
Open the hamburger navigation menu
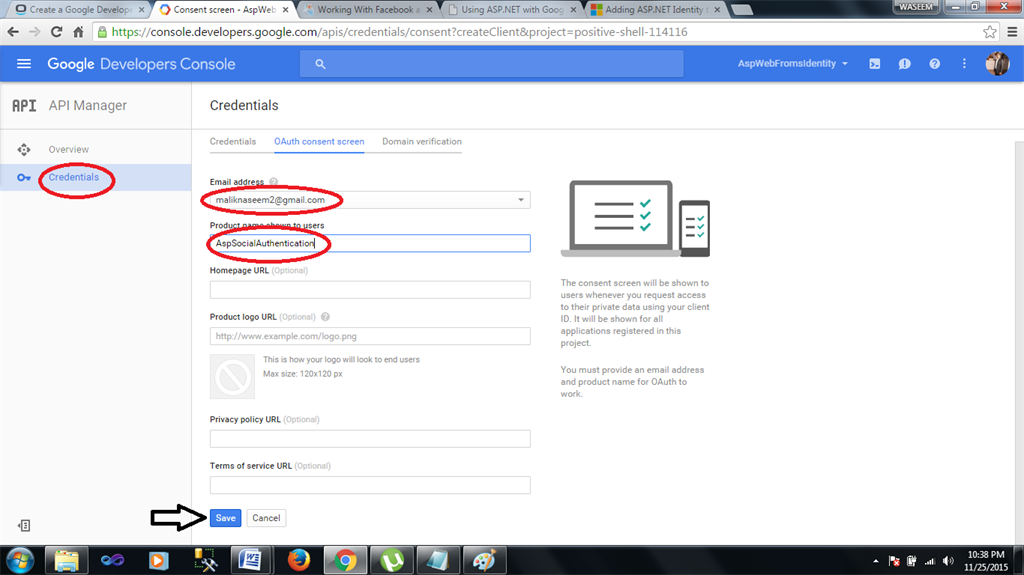coord(24,63)
